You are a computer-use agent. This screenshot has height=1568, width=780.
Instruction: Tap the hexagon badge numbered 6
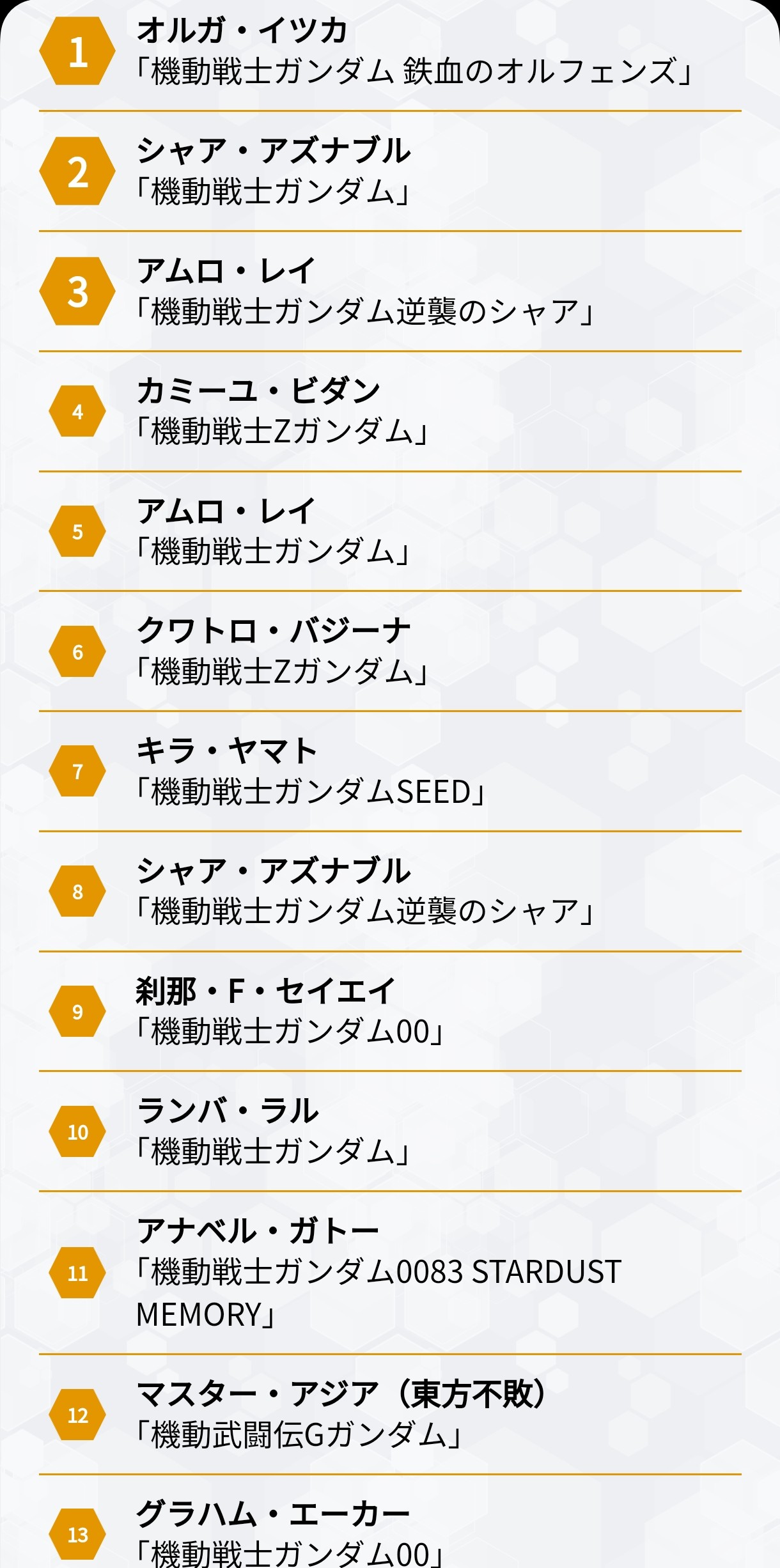pos(77,651)
